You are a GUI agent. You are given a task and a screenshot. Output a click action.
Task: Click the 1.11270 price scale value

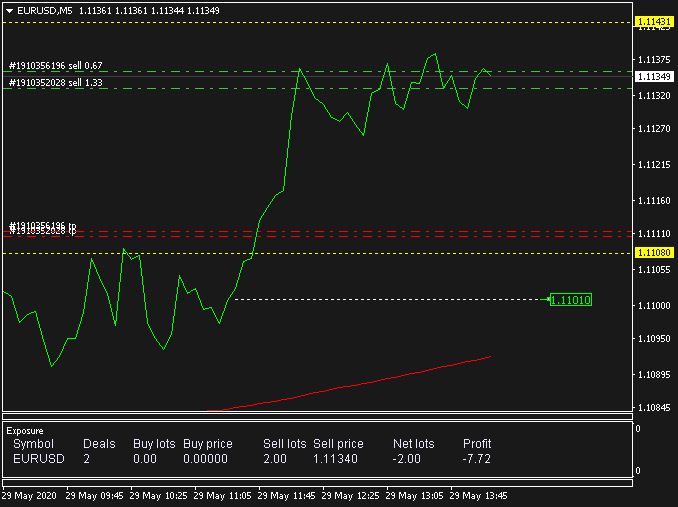click(654, 128)
